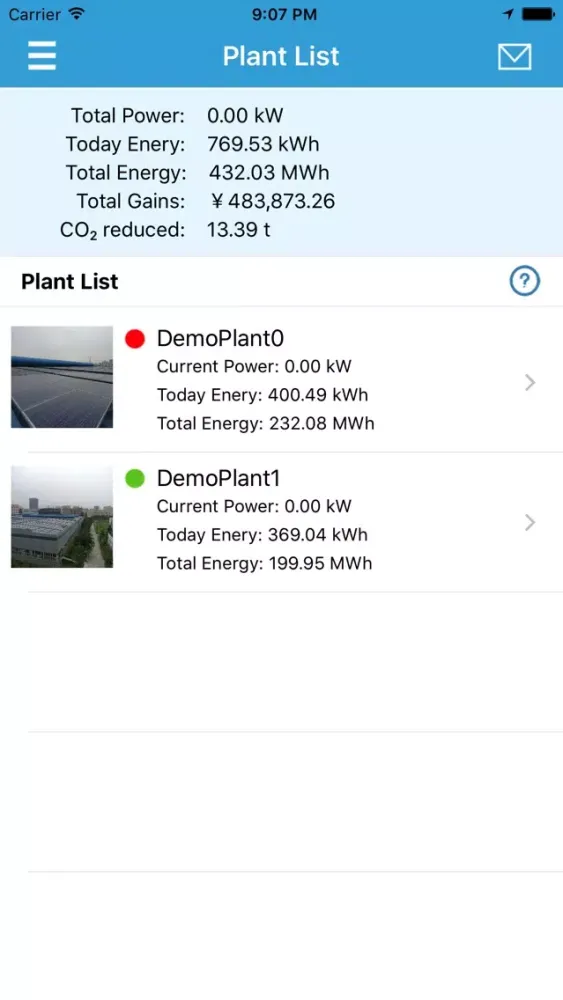Screen dimensions: 563x1000
Task: Select the DemoPlant1 name
Action: point(218,478)
